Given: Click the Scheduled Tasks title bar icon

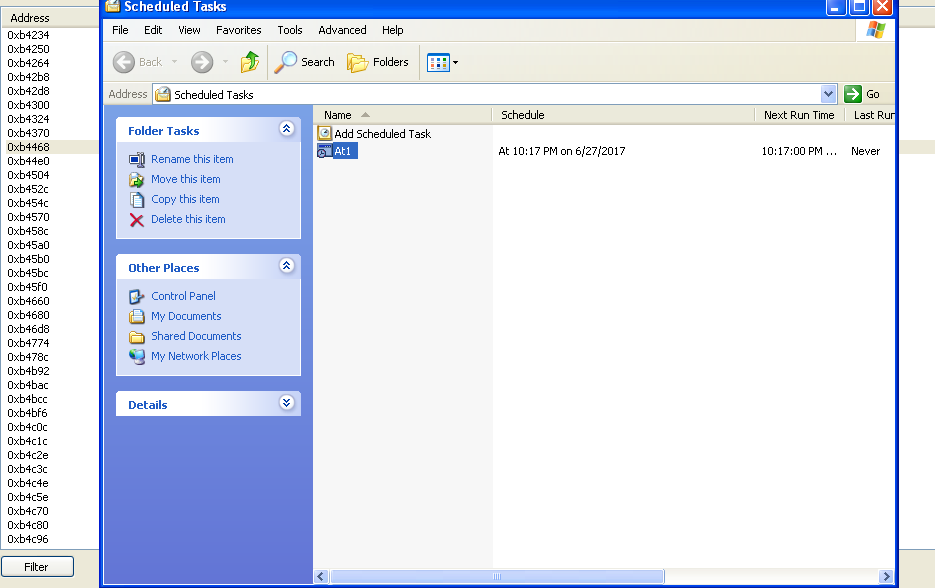Looking at the screenshot, I should pyautogui.click(x=112, y=6).
